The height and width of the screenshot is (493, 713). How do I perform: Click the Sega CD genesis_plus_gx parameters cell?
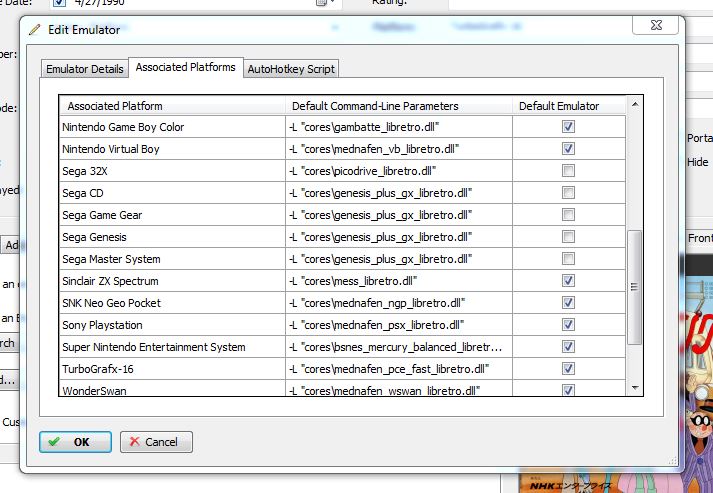click(399, 193)
